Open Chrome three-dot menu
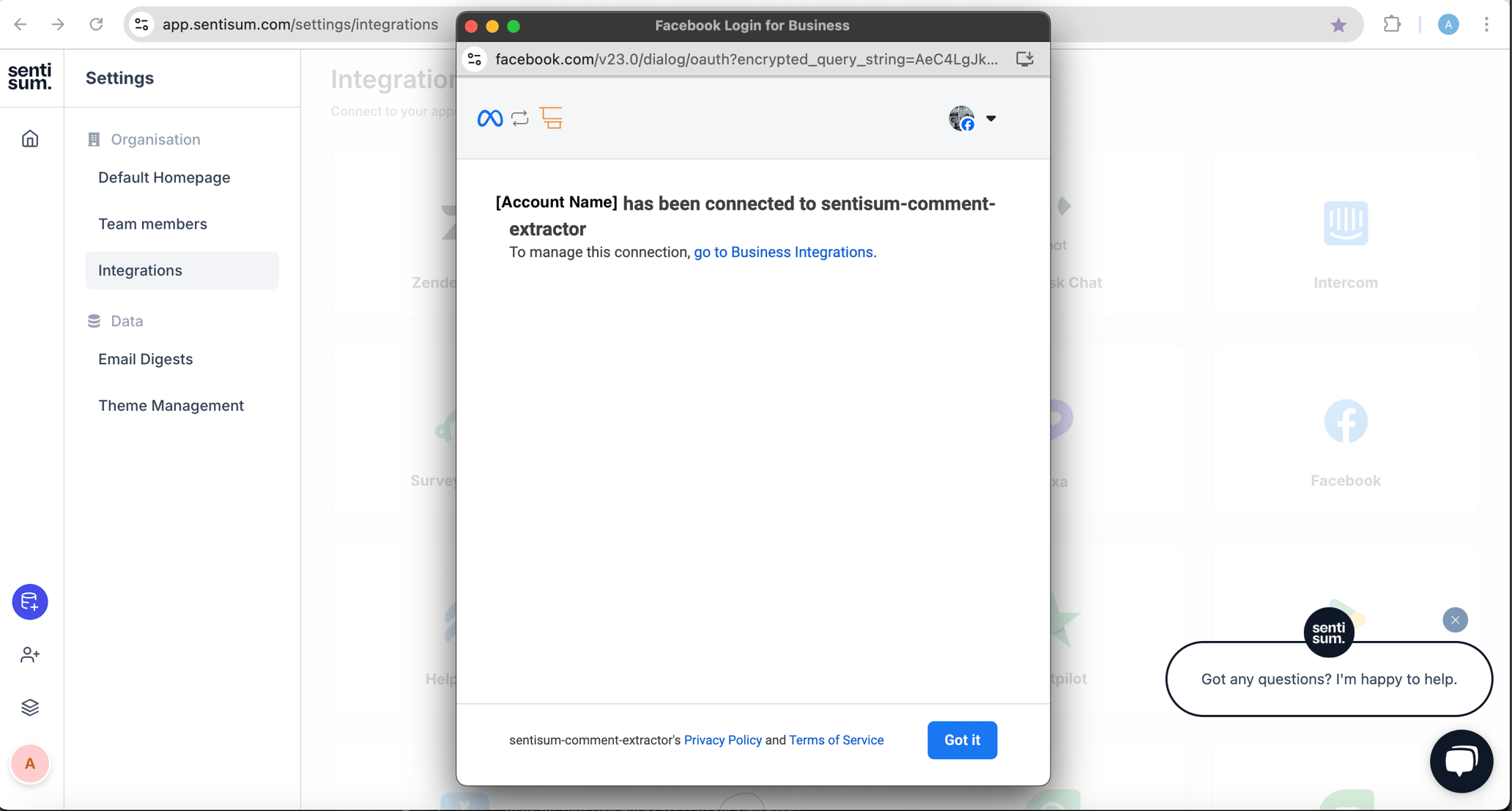This screenshot has width=1512, height=811. [x=1486, y=24]
